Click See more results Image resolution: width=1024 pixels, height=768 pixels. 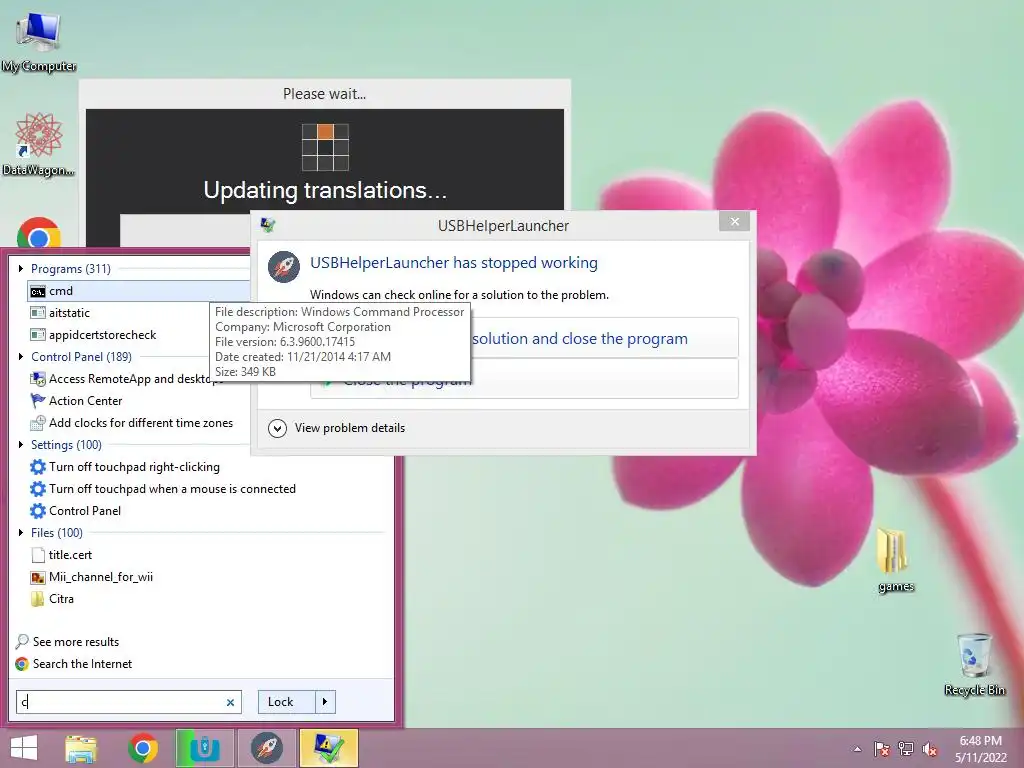[67, 641]
